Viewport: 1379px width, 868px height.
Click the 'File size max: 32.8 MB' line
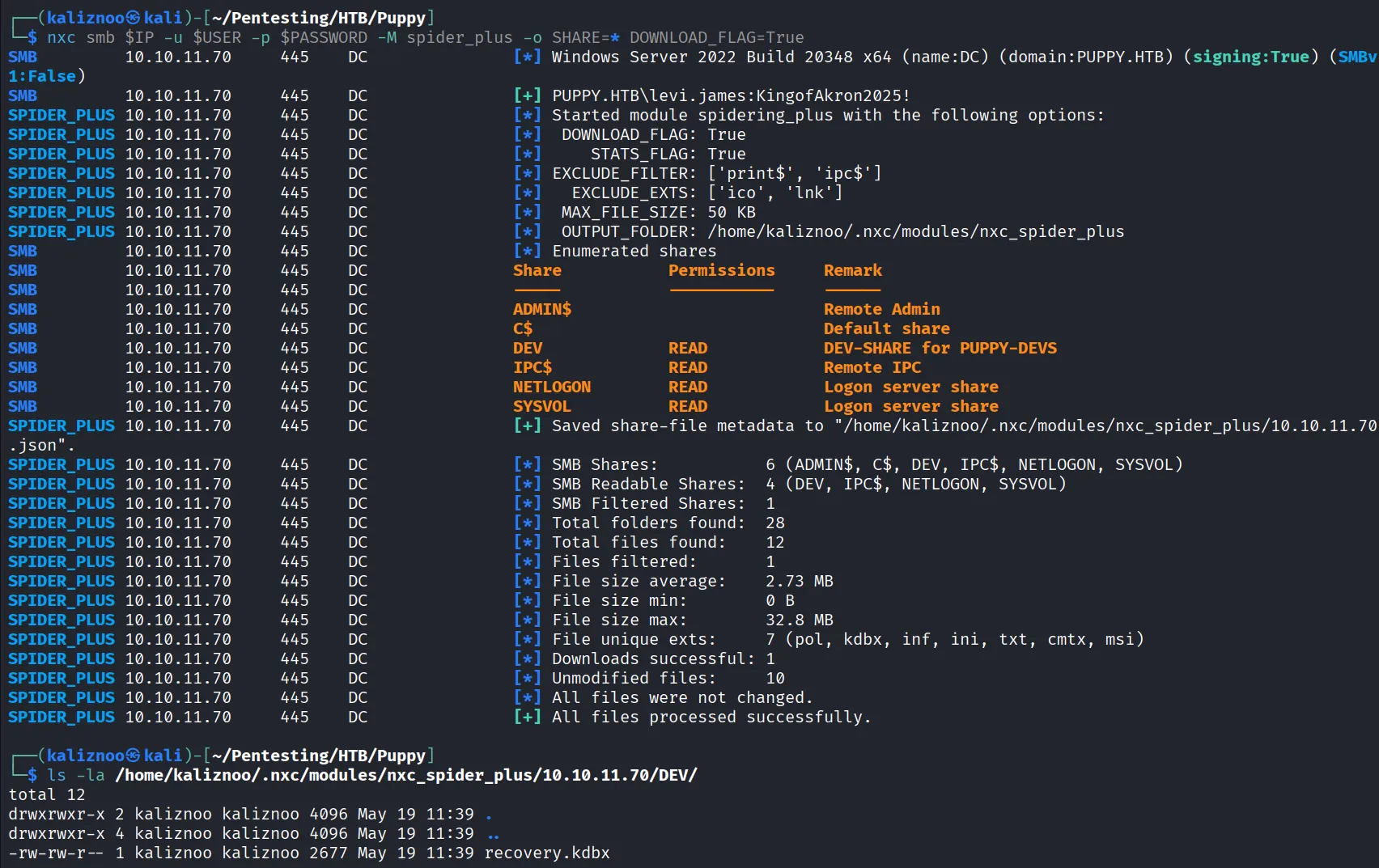(x=693, y=620)
